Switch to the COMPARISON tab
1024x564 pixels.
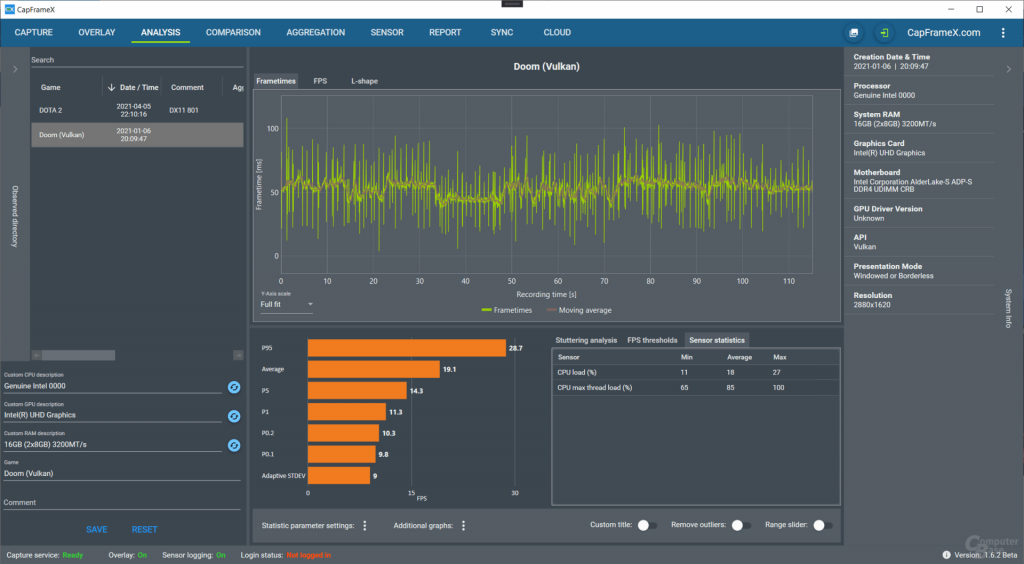coord(233,32)
